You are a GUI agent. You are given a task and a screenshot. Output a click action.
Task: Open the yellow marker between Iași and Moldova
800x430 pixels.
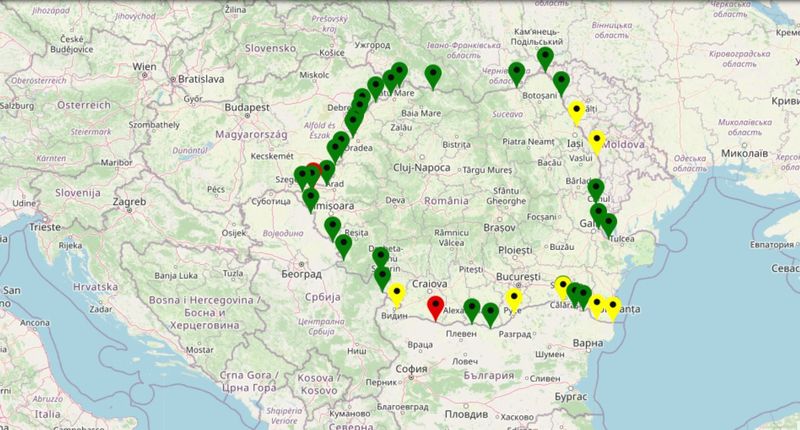click(596, 142)
